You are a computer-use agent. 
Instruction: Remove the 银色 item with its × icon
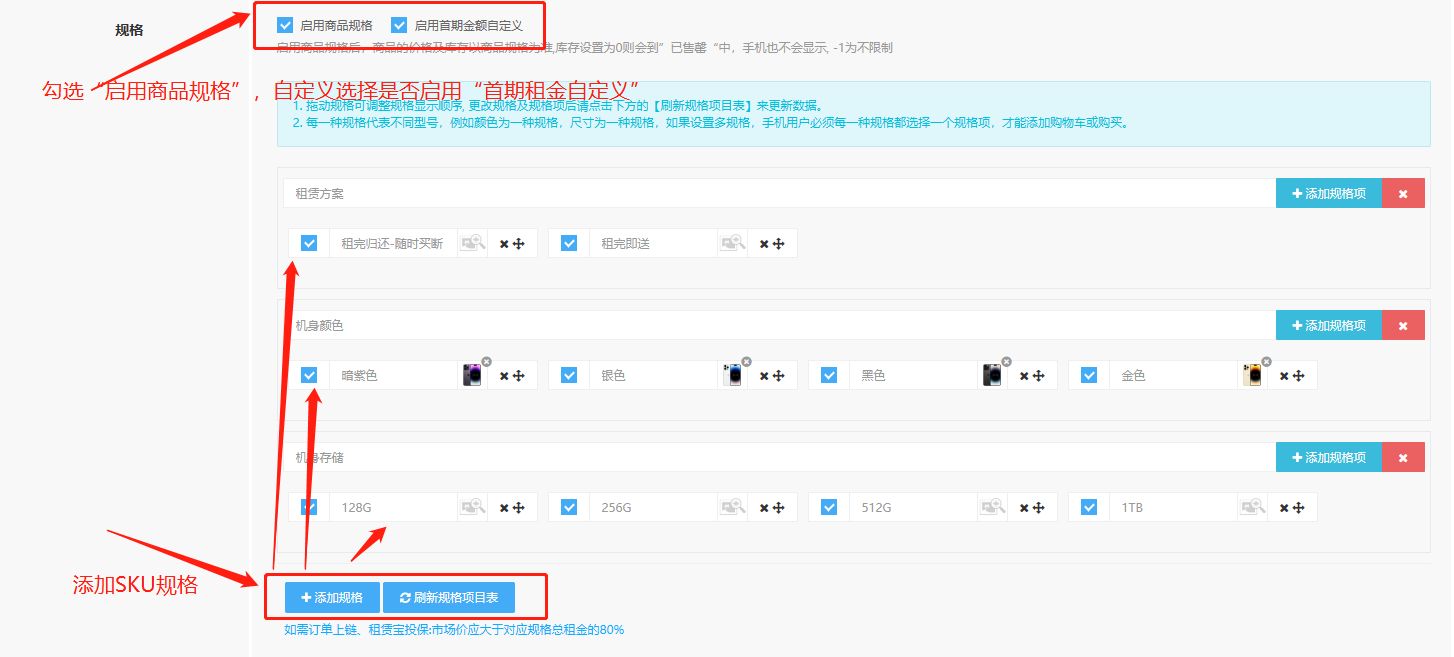tap(764, 376)
